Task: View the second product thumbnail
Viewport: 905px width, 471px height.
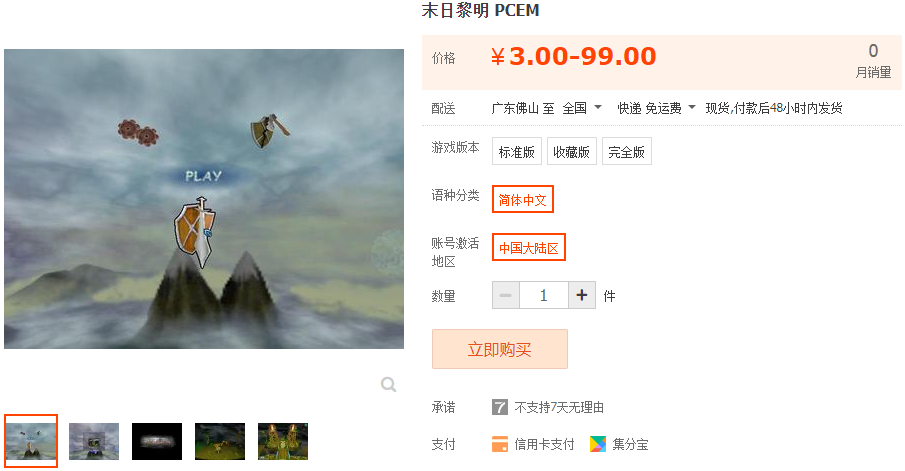Action: pyautogui.click(x=94, y=442)
